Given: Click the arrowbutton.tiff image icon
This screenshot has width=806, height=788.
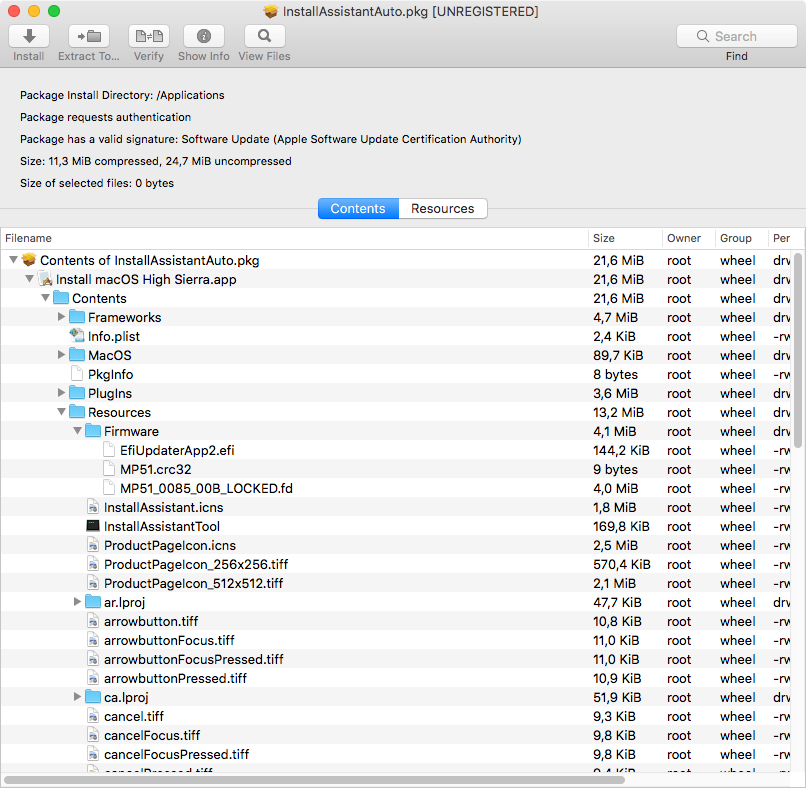Looking at the screenshot, I should (93, 621).
